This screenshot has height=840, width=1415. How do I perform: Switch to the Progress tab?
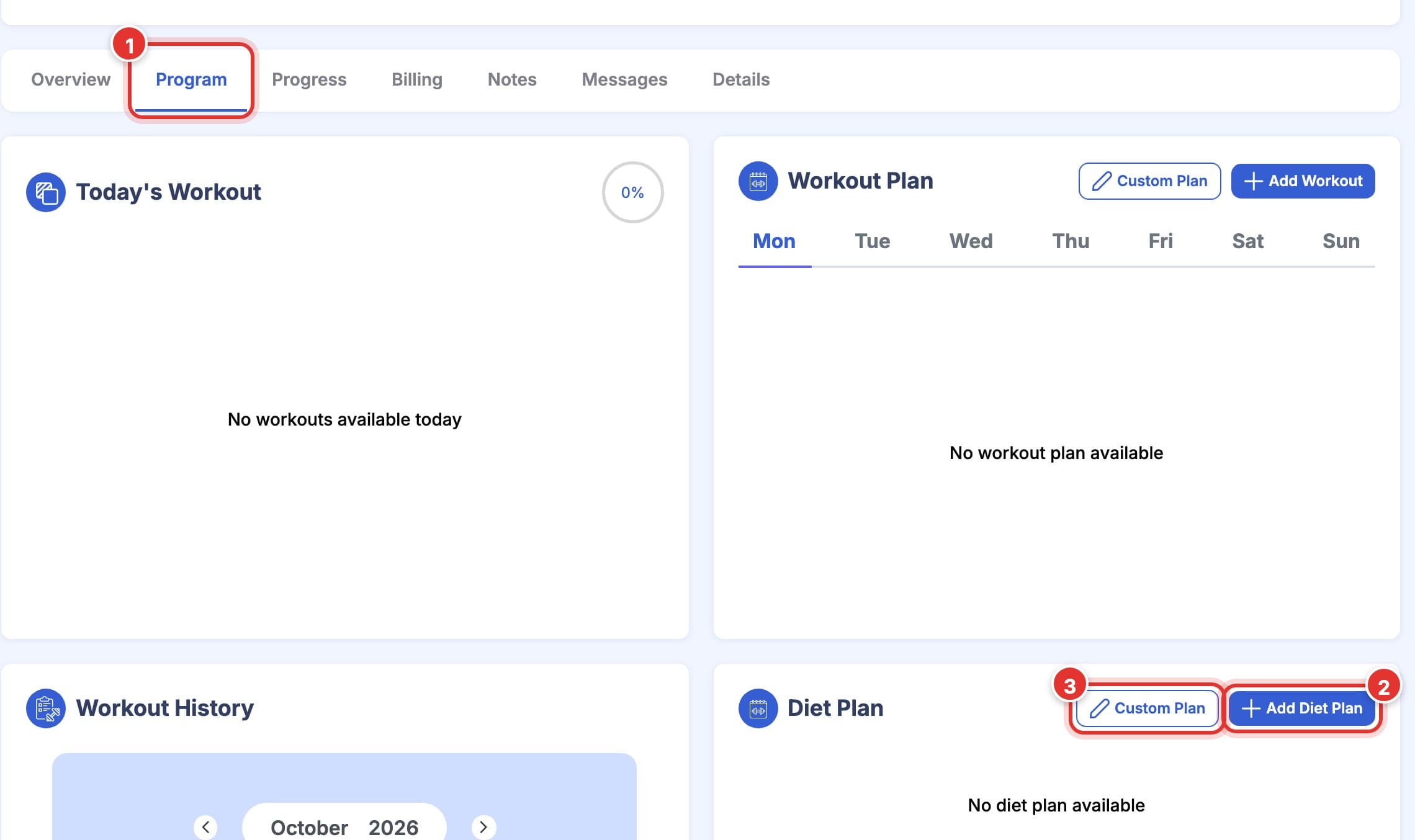tap(309, 79)
